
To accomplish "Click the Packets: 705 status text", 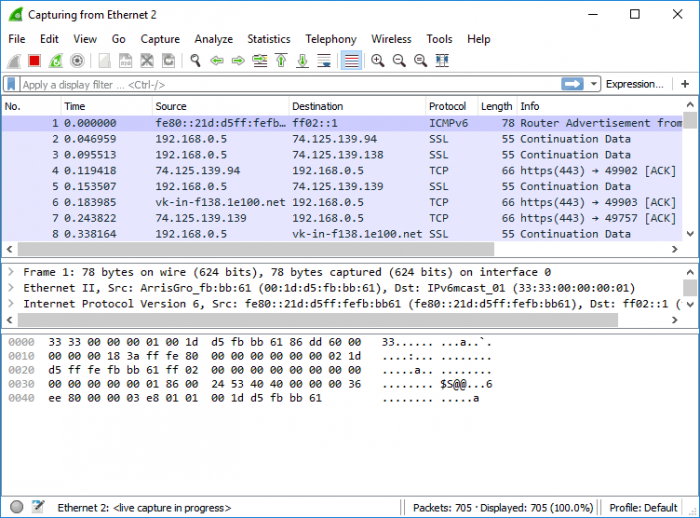I will click(x=442, y=508).
